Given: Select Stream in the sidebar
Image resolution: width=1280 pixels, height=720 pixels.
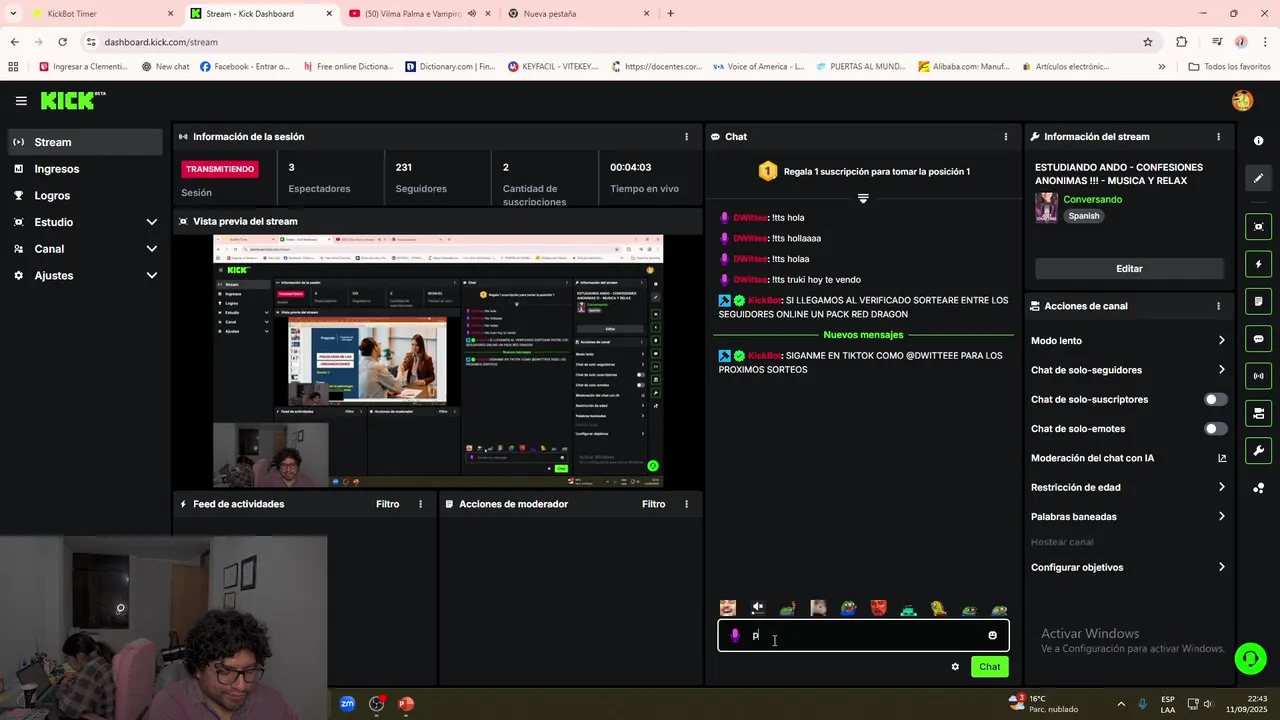Looking at the screenshot, I should click(85, 142).
